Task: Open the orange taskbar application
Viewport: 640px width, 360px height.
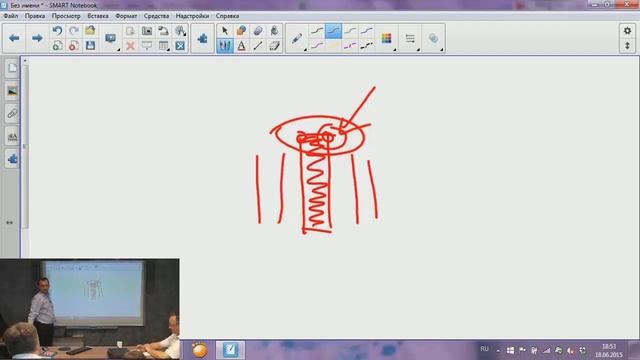Action: [x=200, y=350]
